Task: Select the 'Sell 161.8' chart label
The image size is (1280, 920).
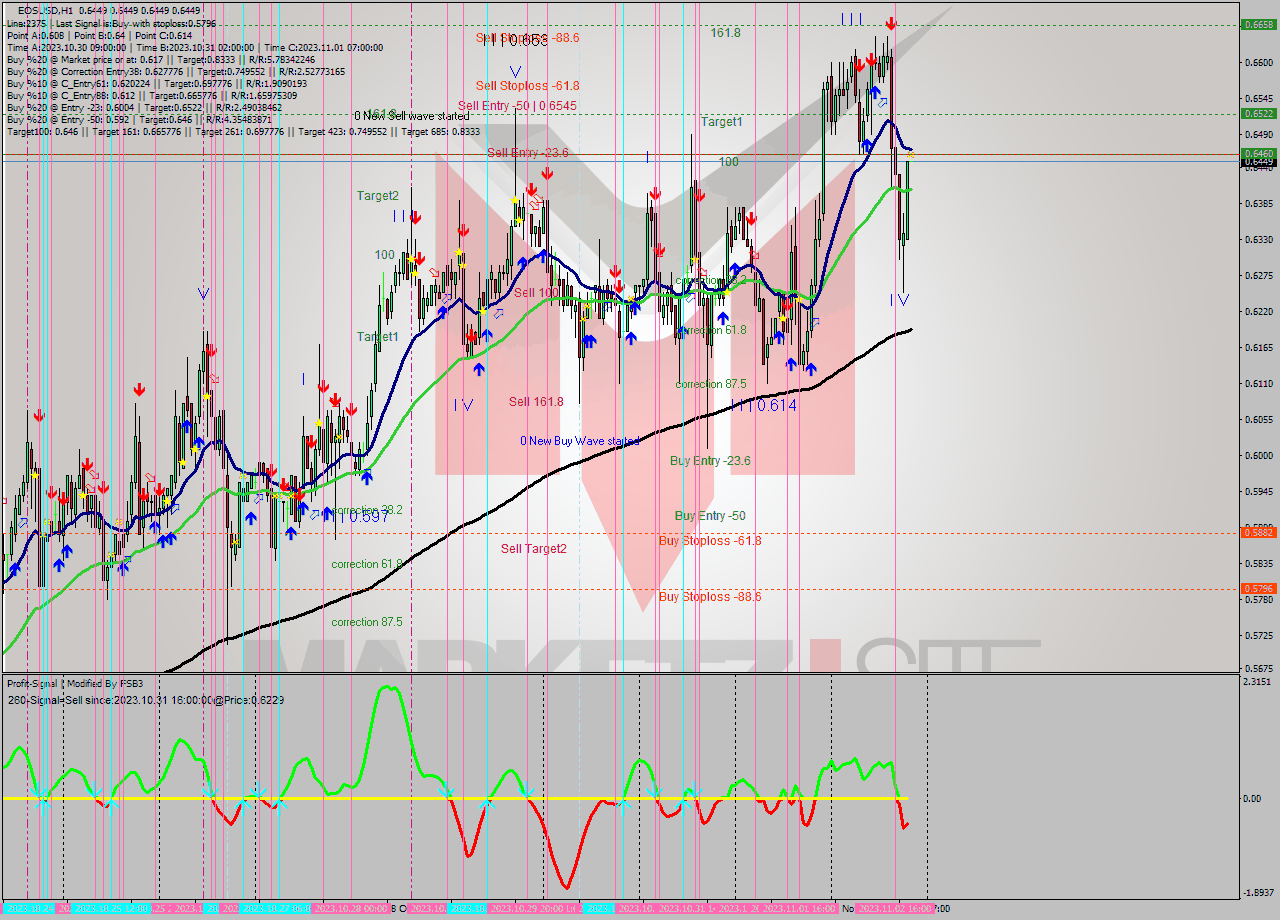Action: (x=536, y=402)
